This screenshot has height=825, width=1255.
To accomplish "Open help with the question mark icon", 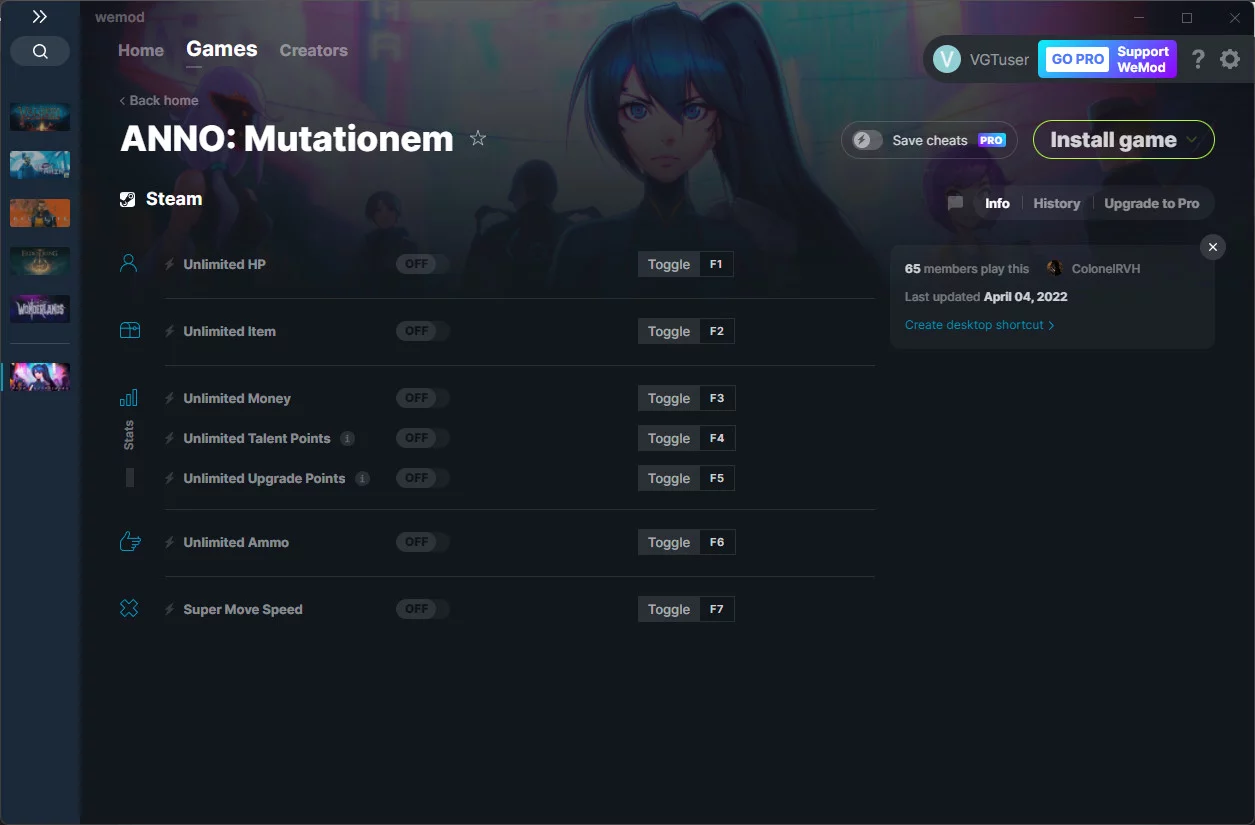I will point(1198,59).
